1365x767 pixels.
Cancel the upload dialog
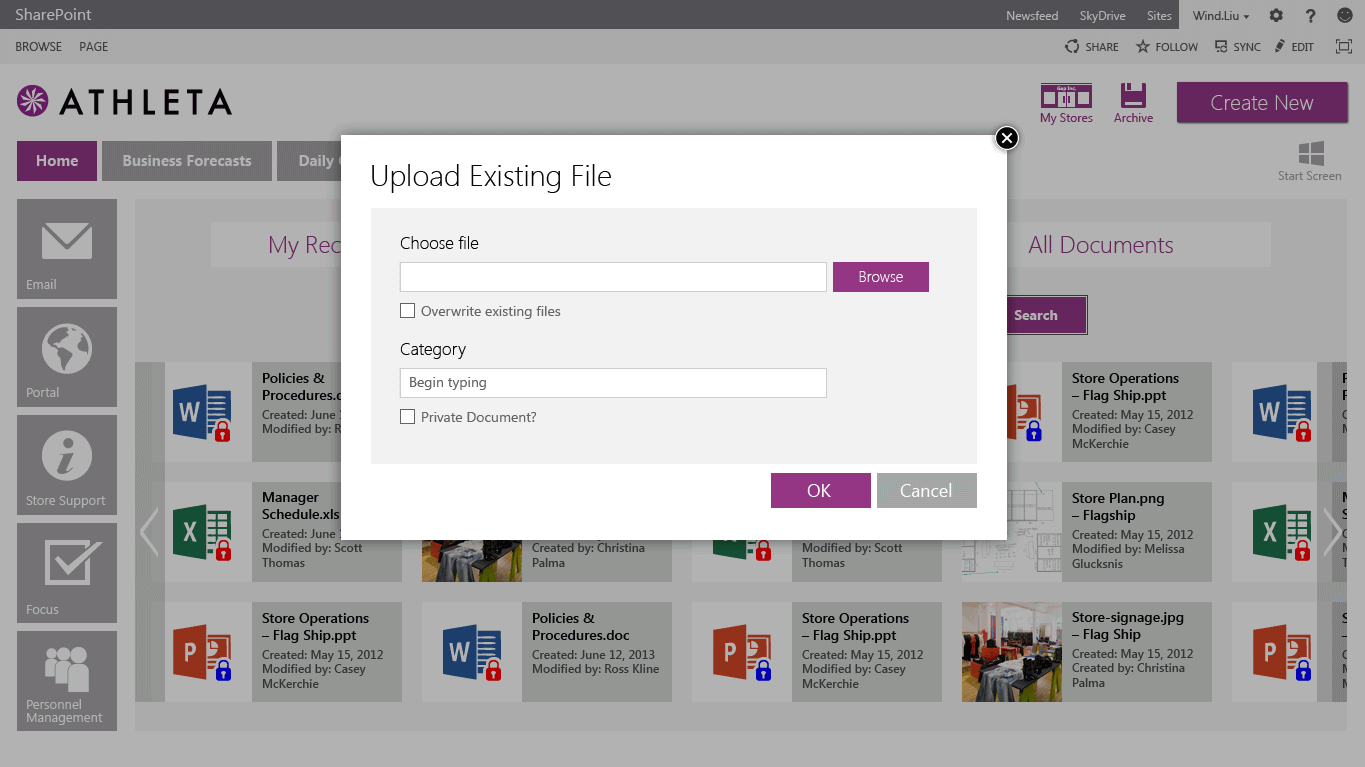(x=926, y=490)
